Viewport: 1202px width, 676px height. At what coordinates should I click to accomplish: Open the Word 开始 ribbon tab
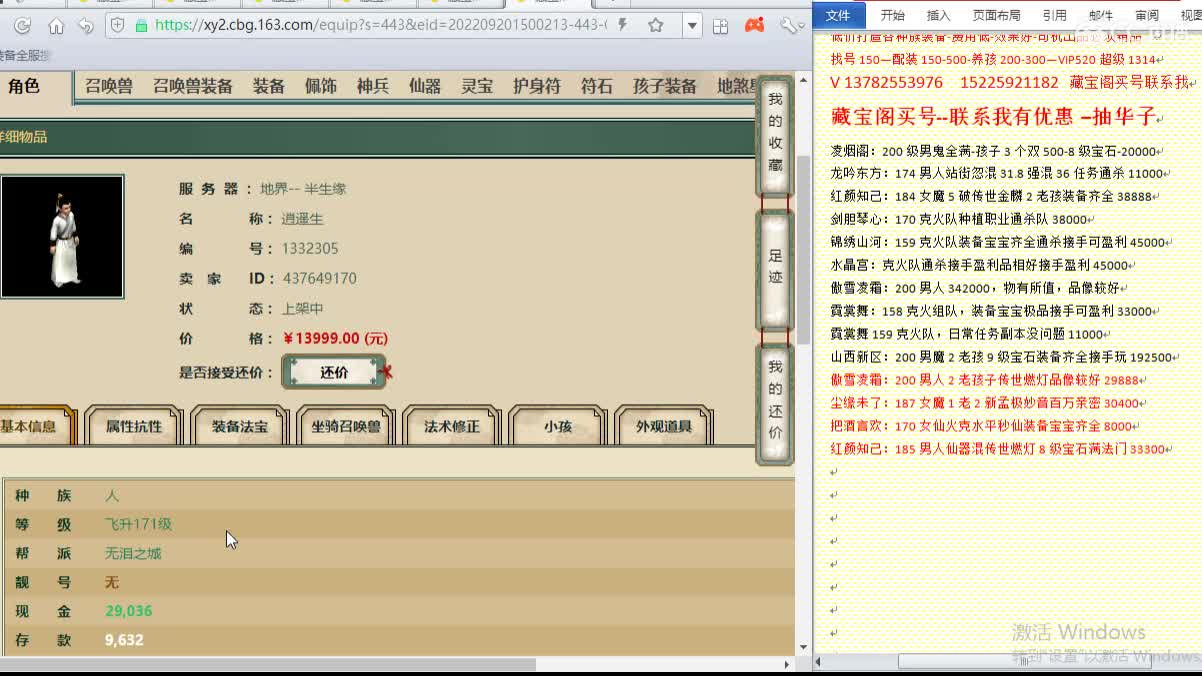click(892, 15)
